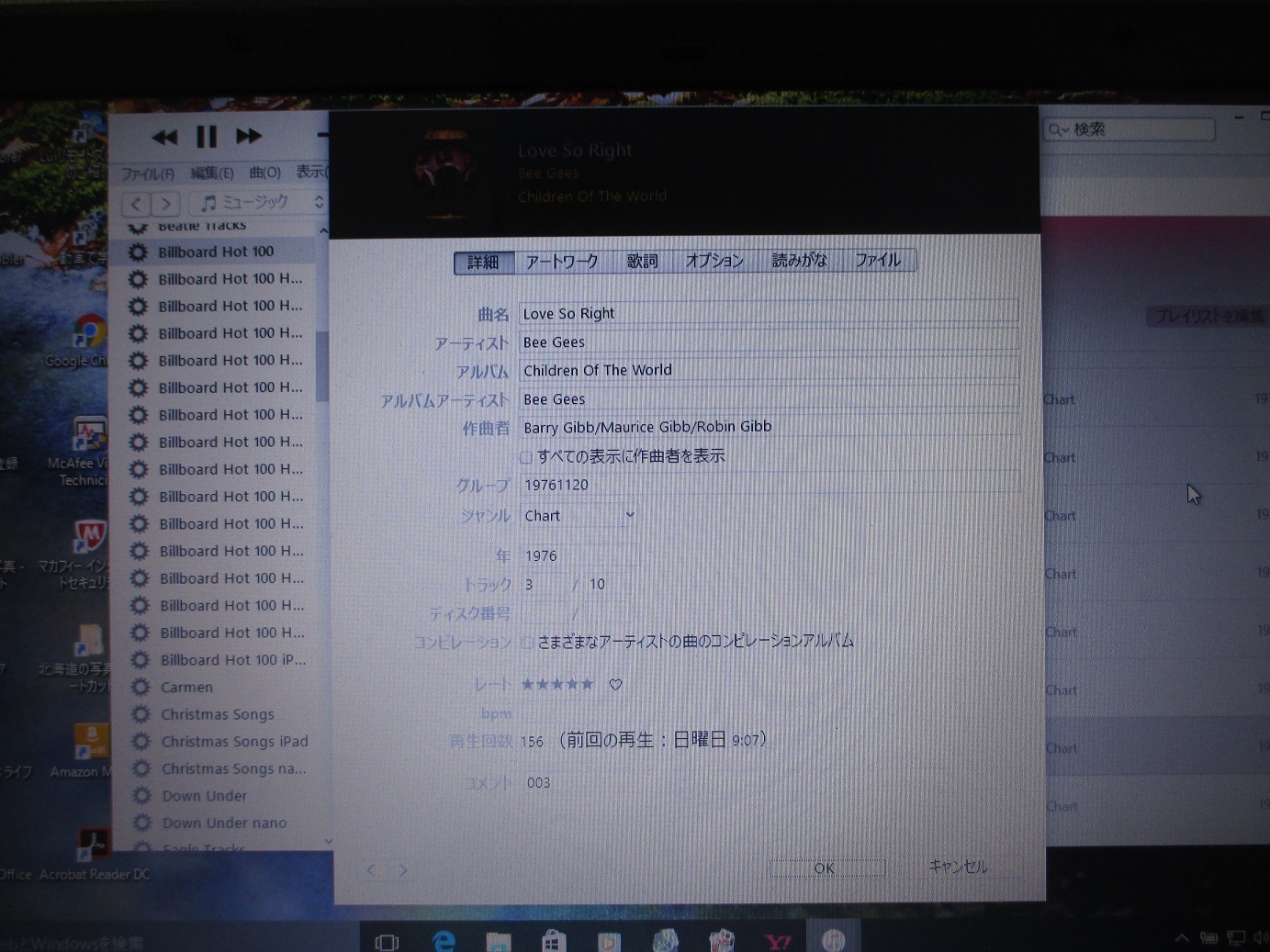Image resolution: width=1270 pixels, height=952 pixels.
Task: Click the five-star rating control
Action: tap(557, 685)
